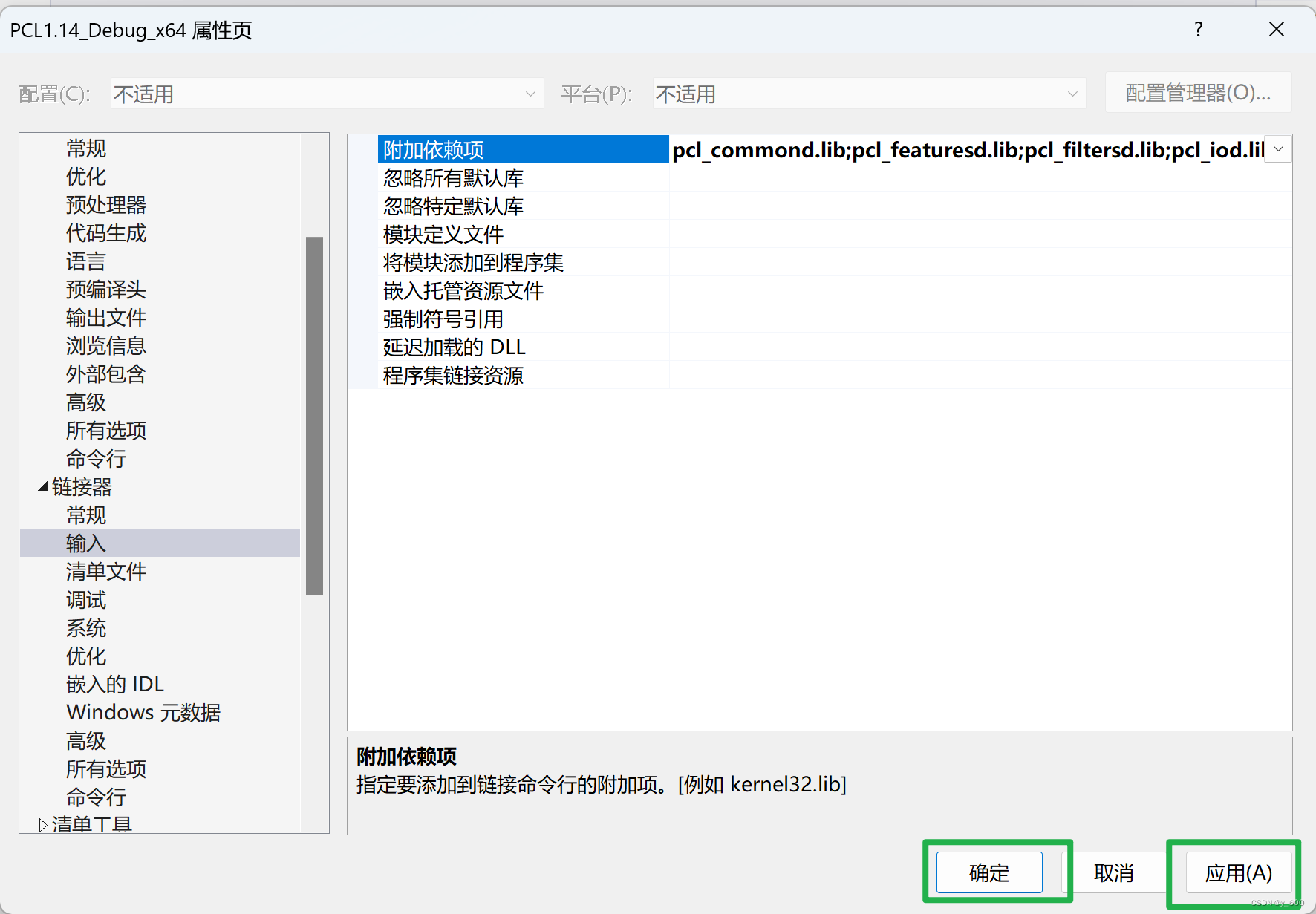The height and width of the screenshot is (914, 1316).
Task: Click the 取消 button
Action: click(x=1115, y=874)
